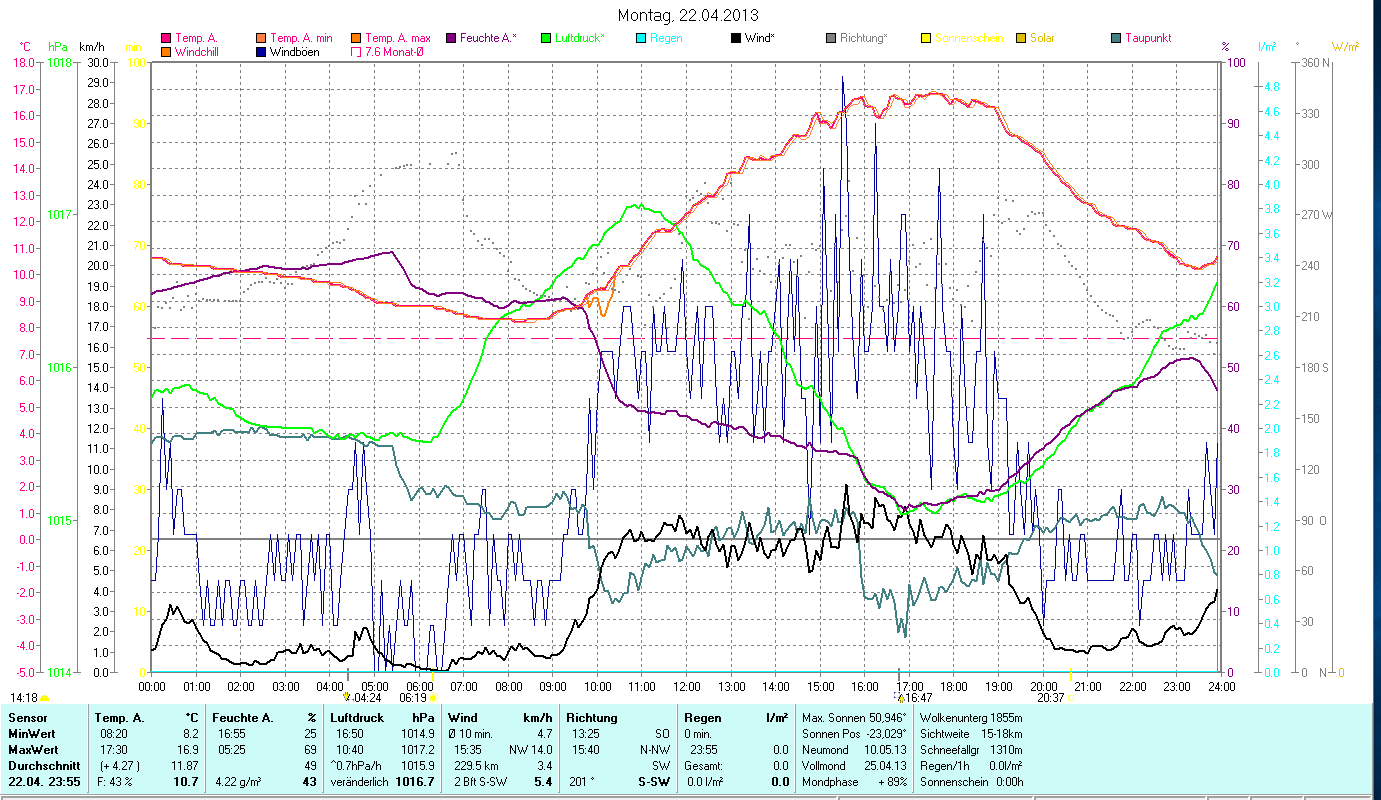Screen dimensions: 1381x800
Task: Click the Regen column header in table
Action: pos(703,718)
